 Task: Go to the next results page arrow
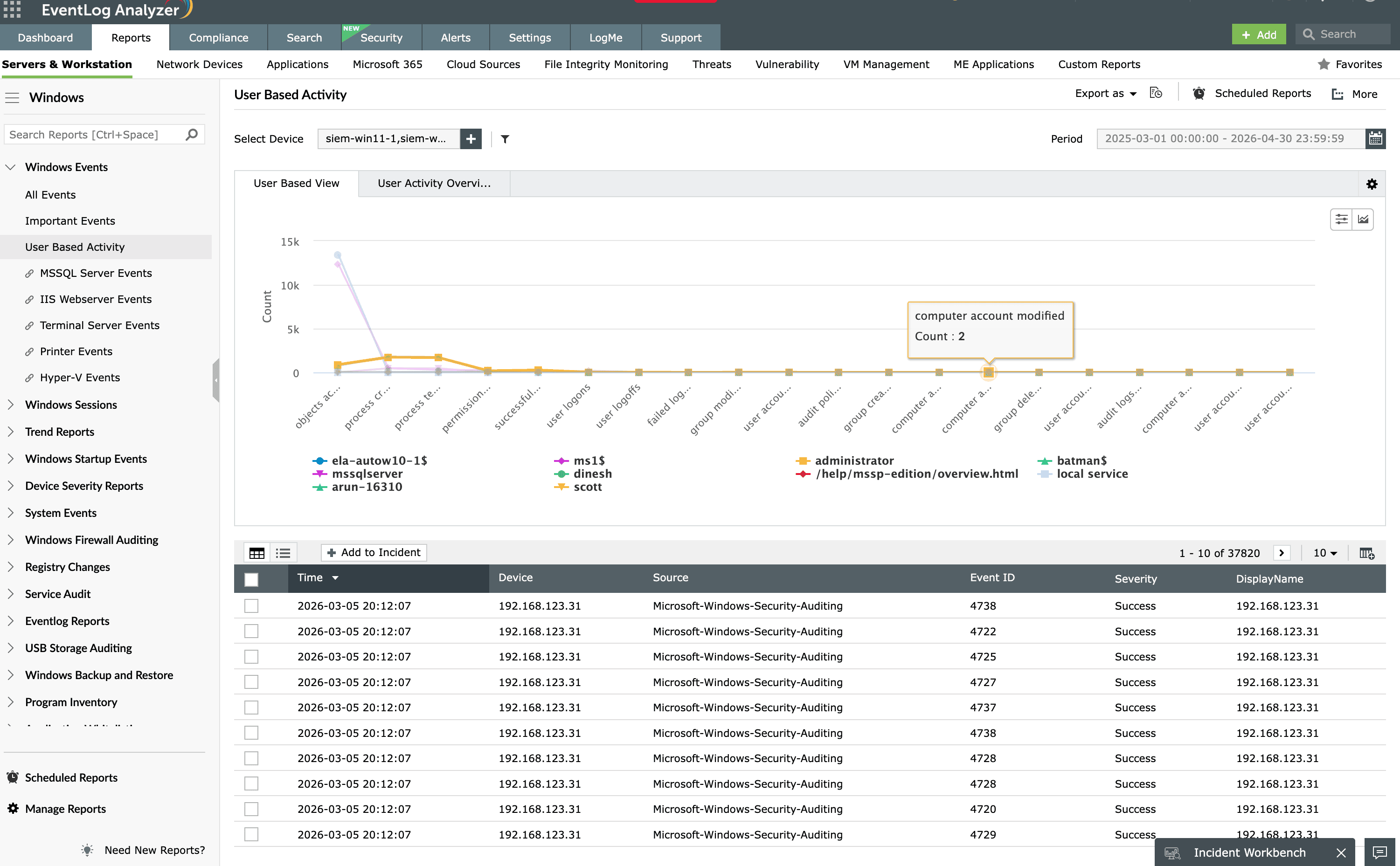tap(1282, 553)
